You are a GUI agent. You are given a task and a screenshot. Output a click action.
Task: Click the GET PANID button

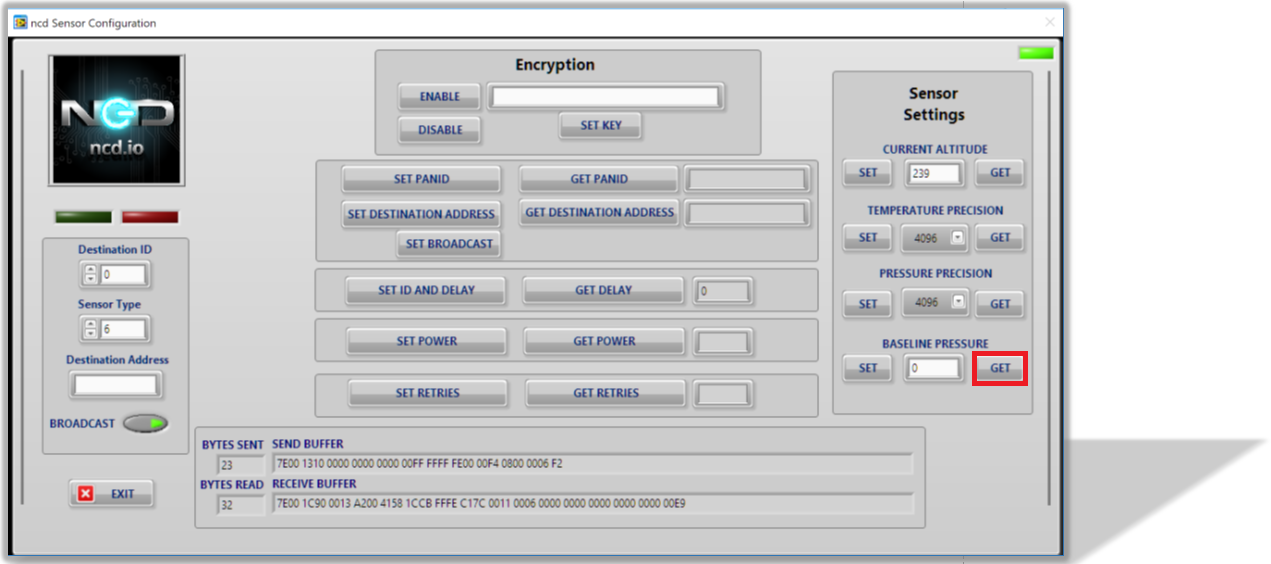pos(599,180)
